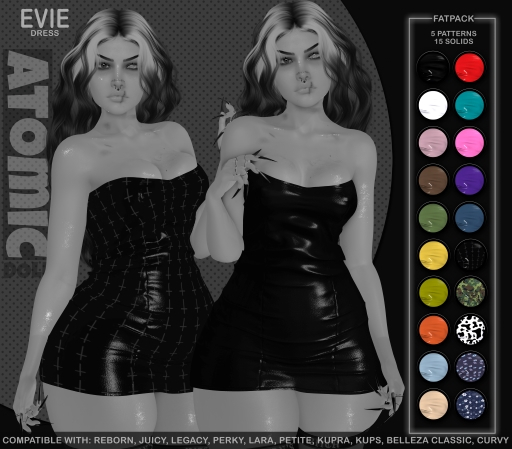The width and height of the screenshot is (512, 449).
Task: Select the hot pink color swatch
Action: 469,142
